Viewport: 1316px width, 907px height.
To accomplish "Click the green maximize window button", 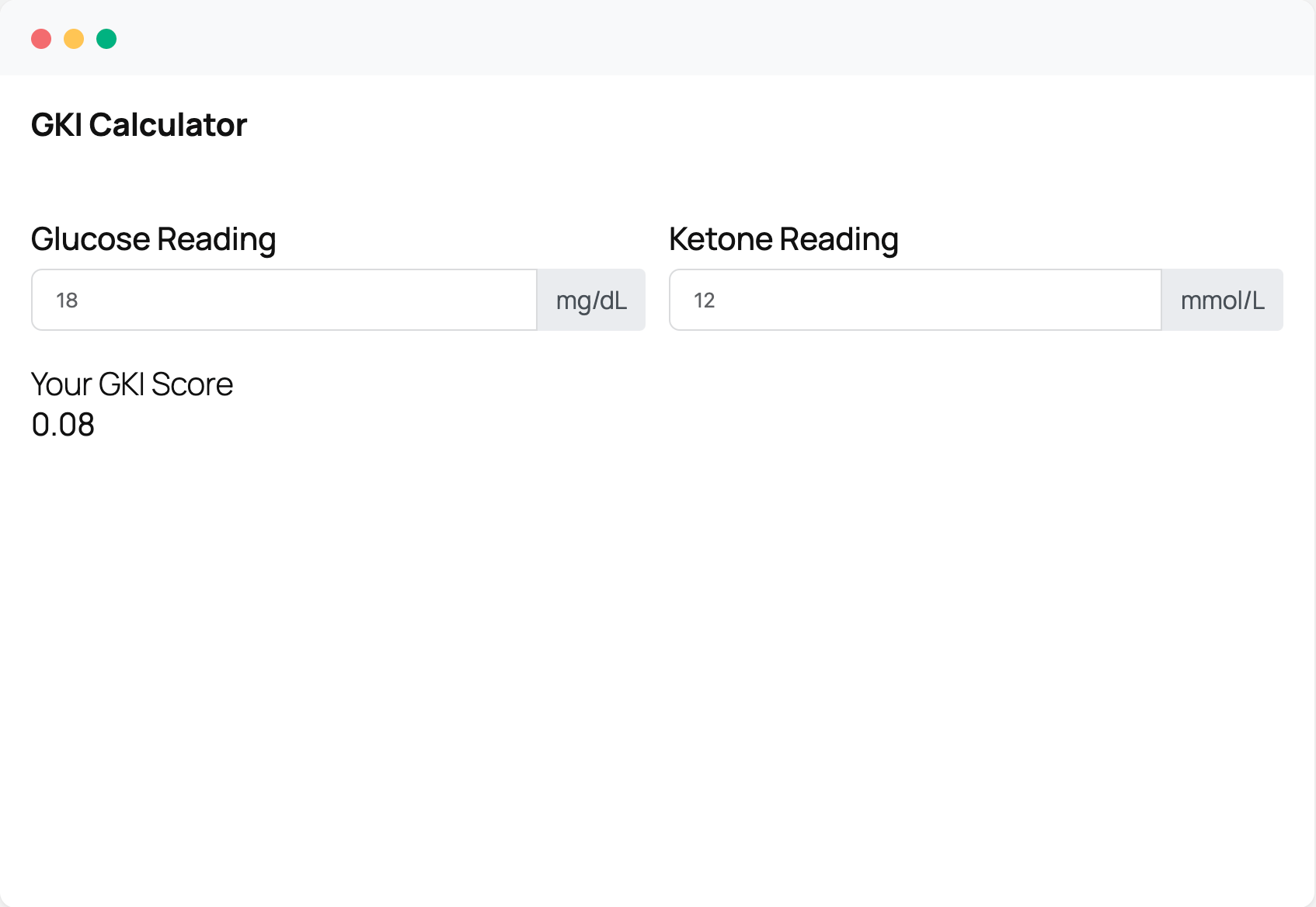I will point(106,39).
